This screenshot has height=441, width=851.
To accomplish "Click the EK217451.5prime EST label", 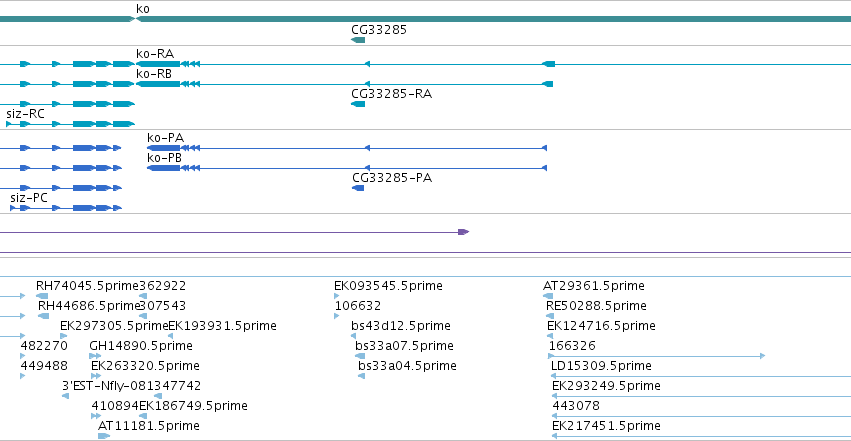I will pyautogui.click(x=606, y=425).
